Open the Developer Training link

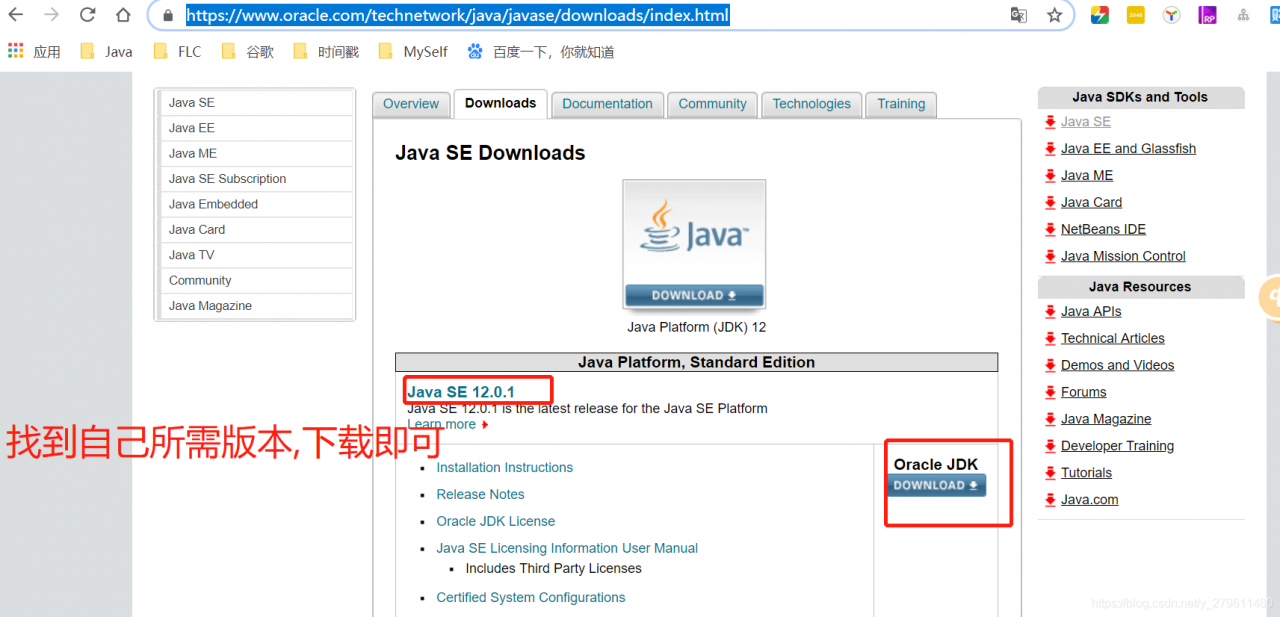pos(1118,446)
